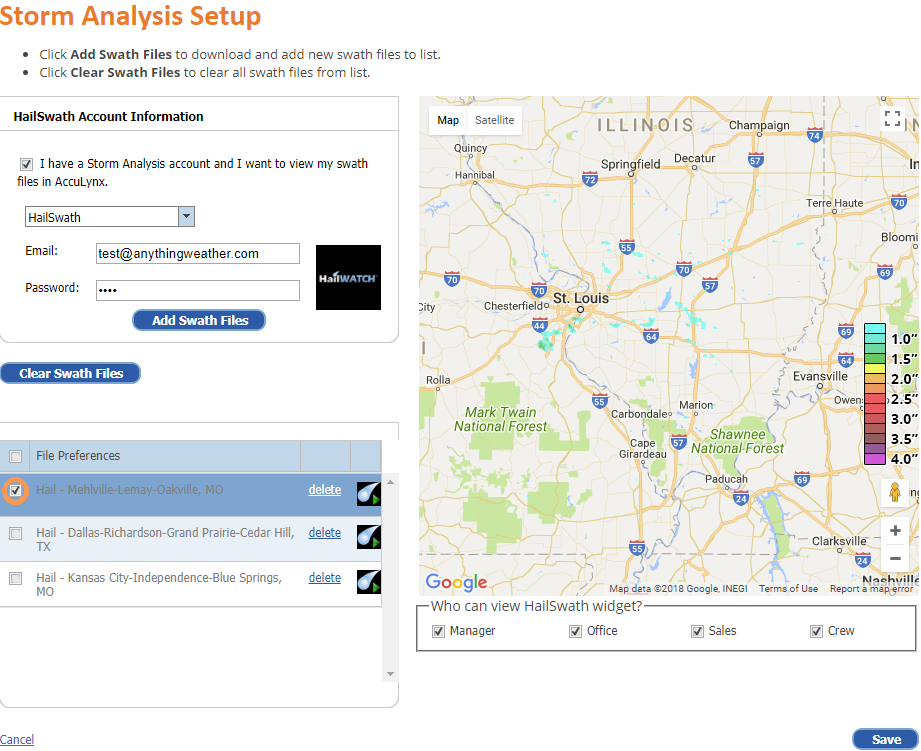Click Cape Girardeau label on the map
Image resolution: width=921 pixels, height=751 pixels.
(643, 448)
